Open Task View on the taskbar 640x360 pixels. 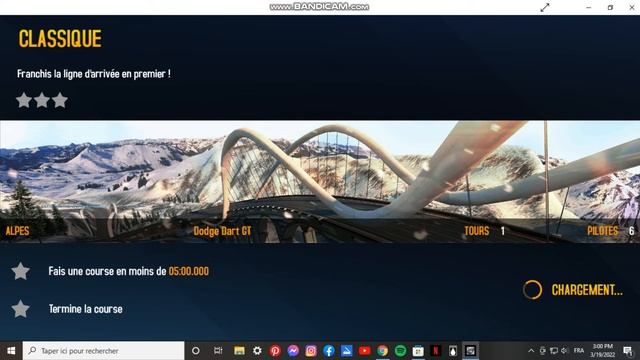pyautogui.click(x=218, y=351)
